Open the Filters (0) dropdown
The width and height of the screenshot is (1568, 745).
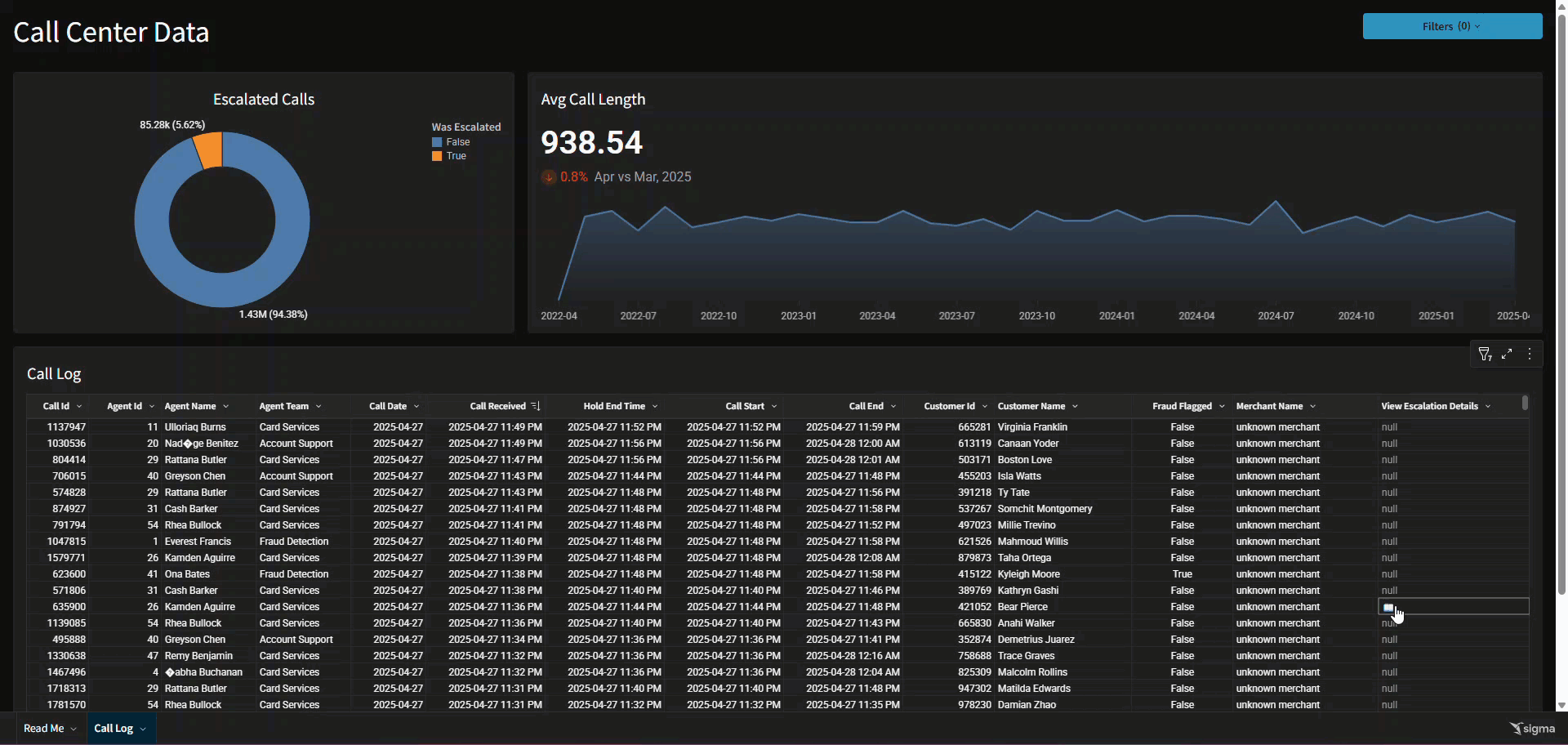point(1452,26)
